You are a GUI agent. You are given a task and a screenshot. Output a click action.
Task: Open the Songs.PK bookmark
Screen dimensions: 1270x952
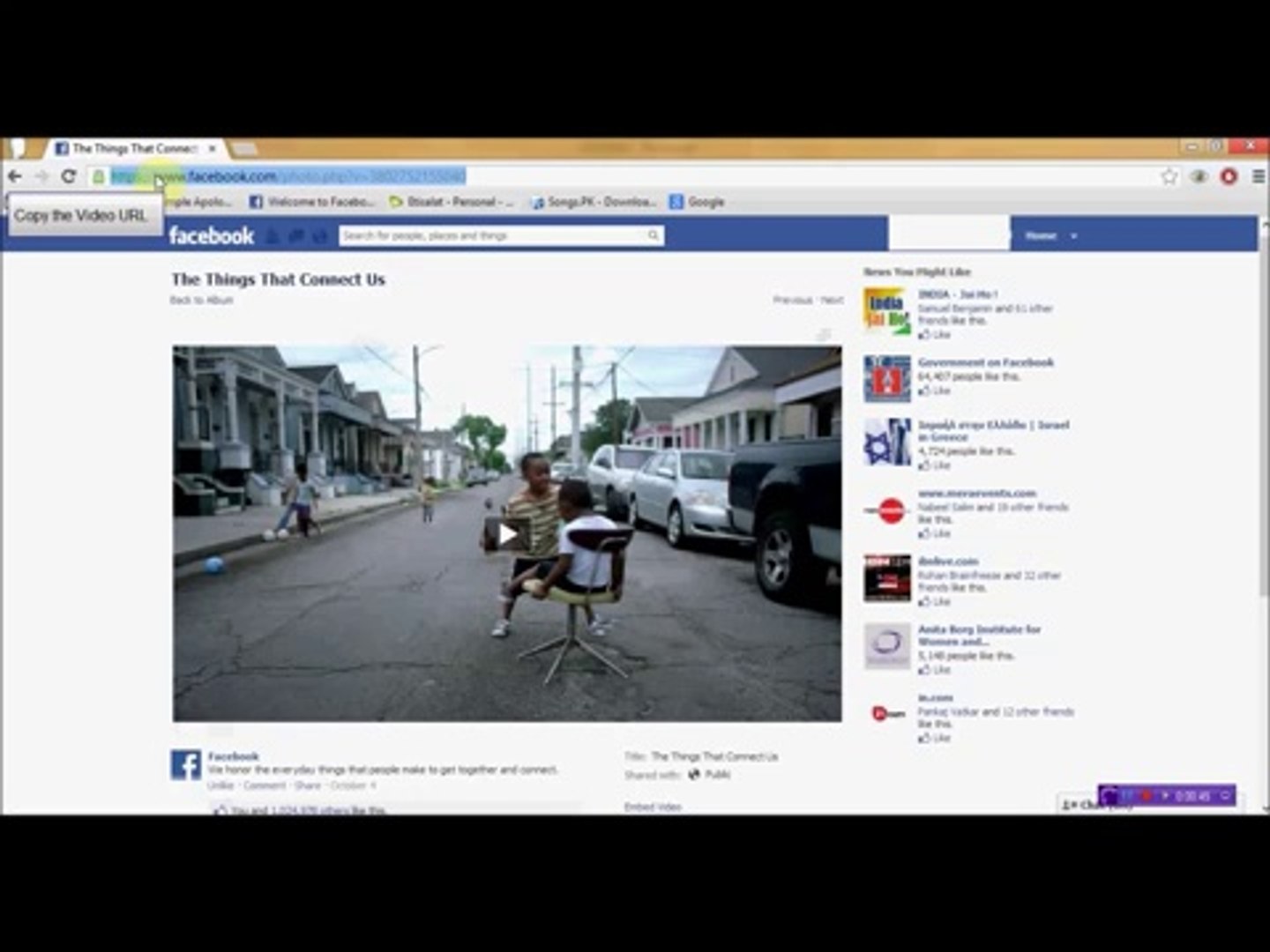[x=593, y=202]
